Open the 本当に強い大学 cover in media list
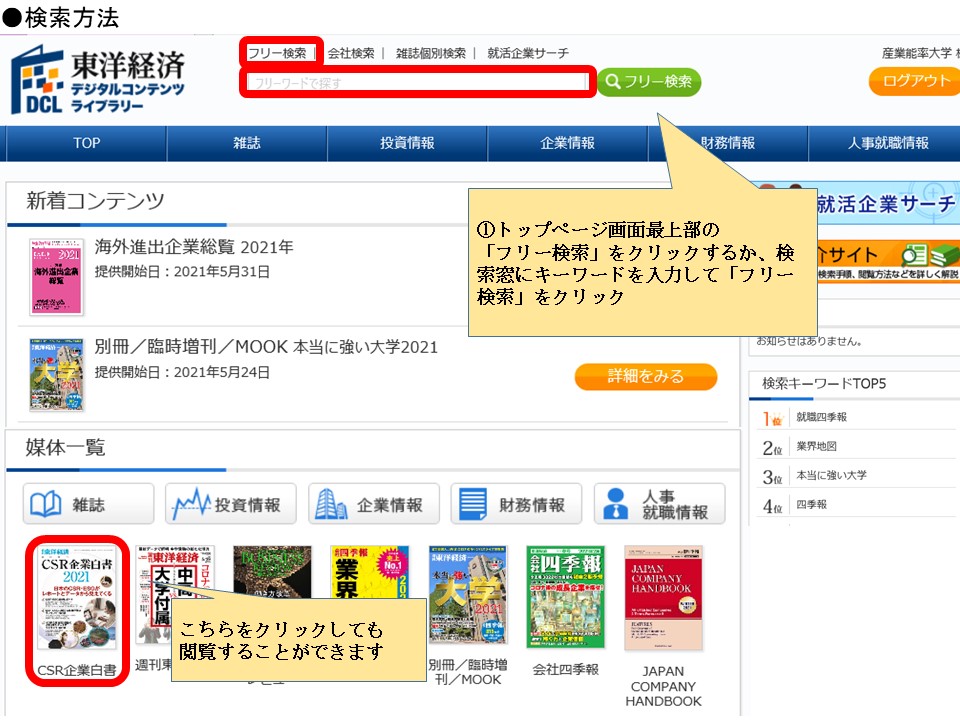Image resolution: width=960 pixels, height=720 pixels. [x=468, y=594]
